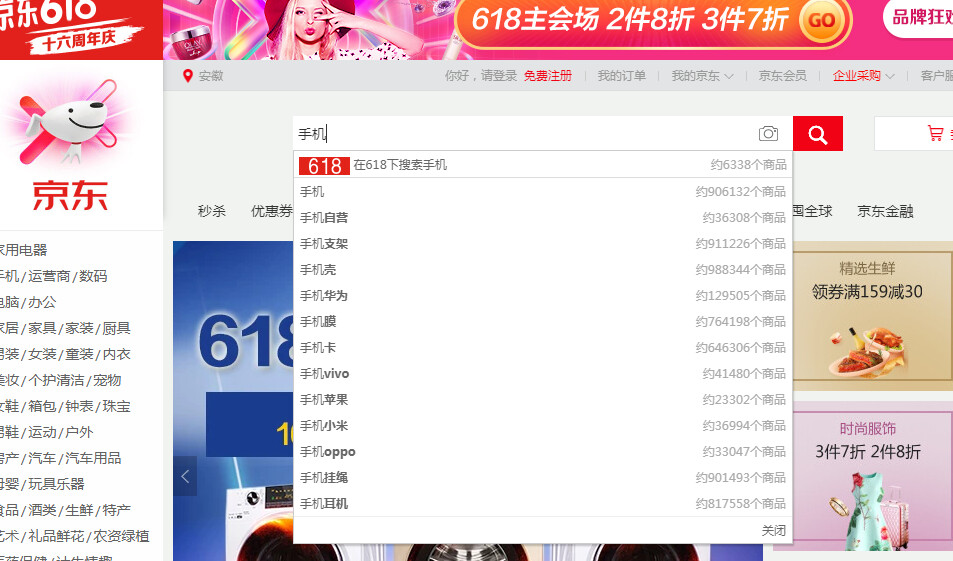Click the 秒杀 navigation link
Image resolution: width=953 pixels, height=561 pixels.
(212, 211)
